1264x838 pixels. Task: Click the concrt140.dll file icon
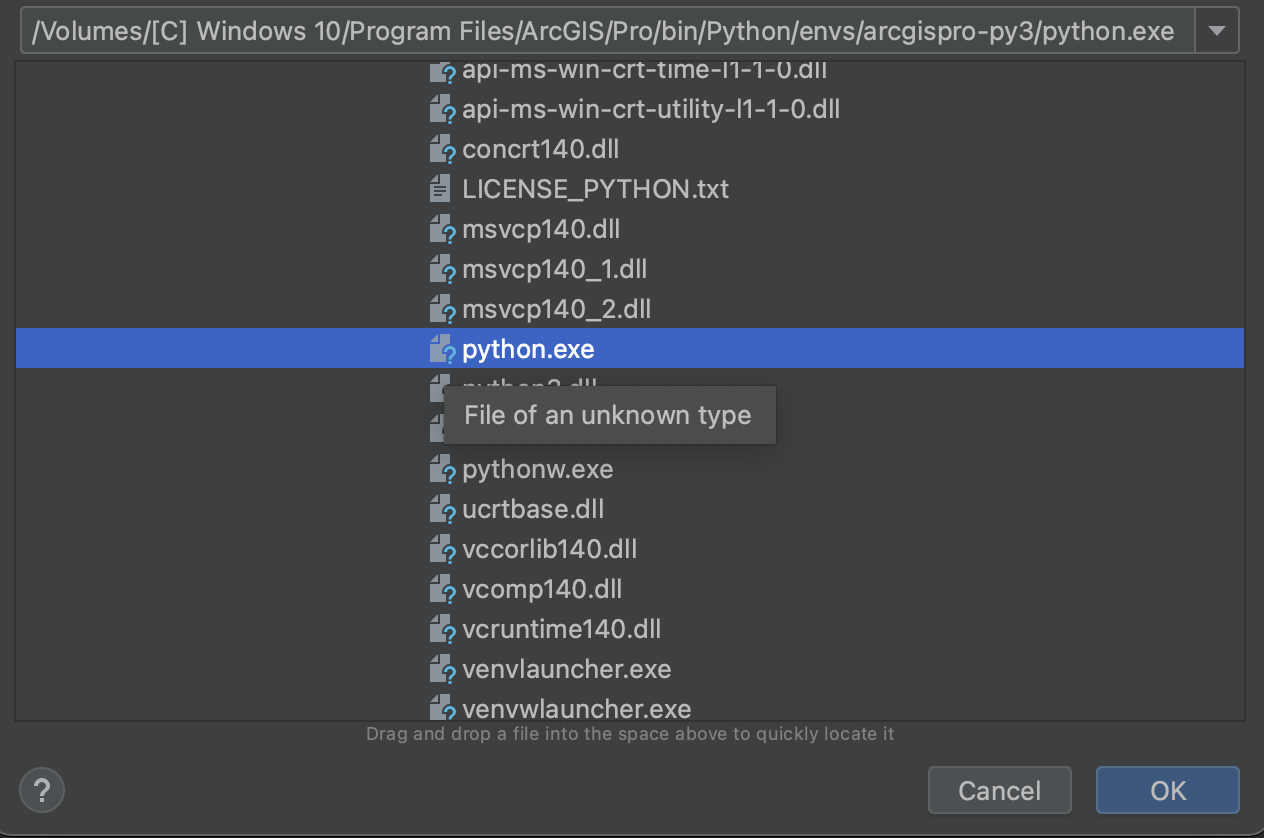click(442, 150)
